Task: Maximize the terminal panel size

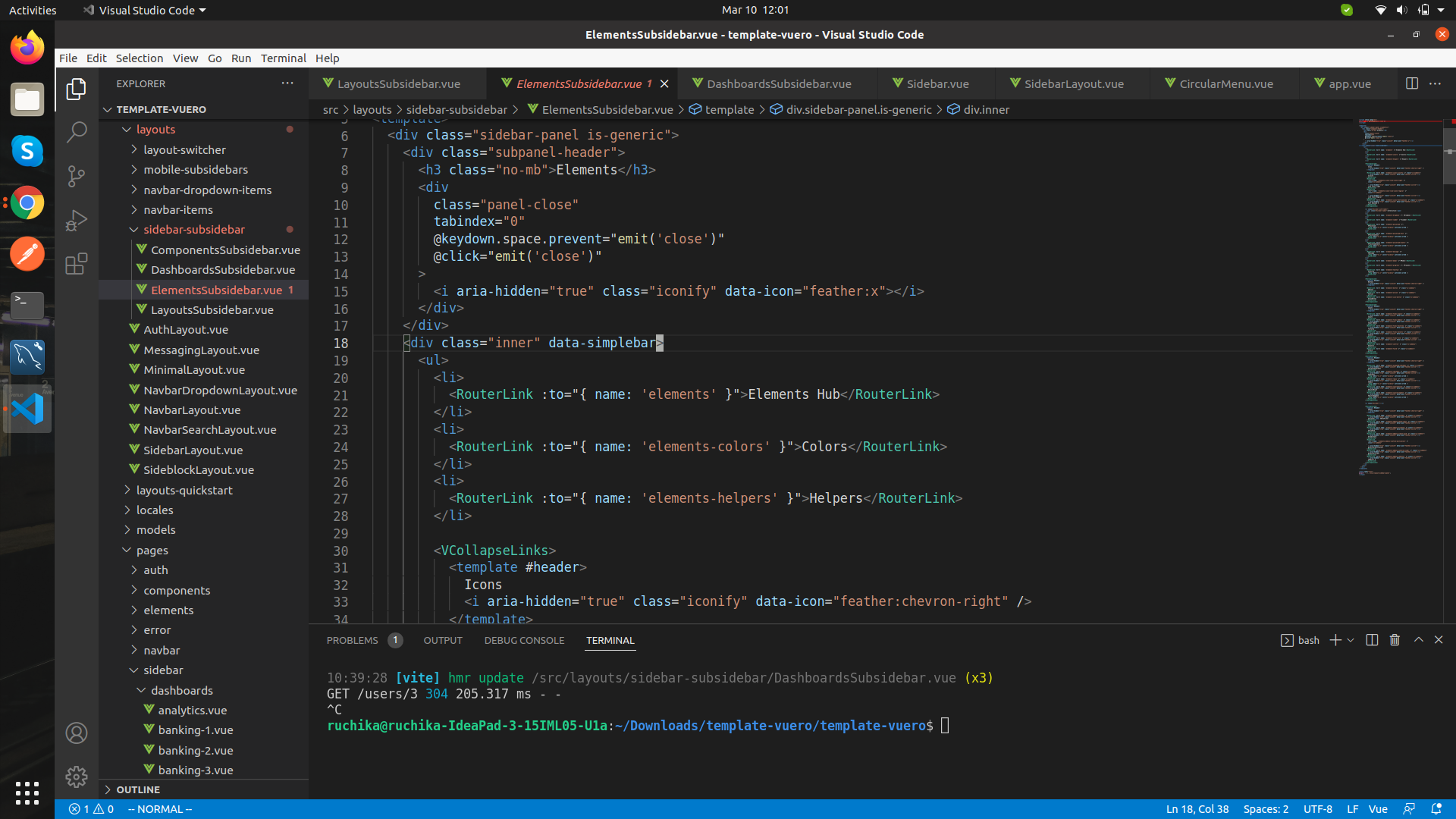Action: pos(1418,640)
